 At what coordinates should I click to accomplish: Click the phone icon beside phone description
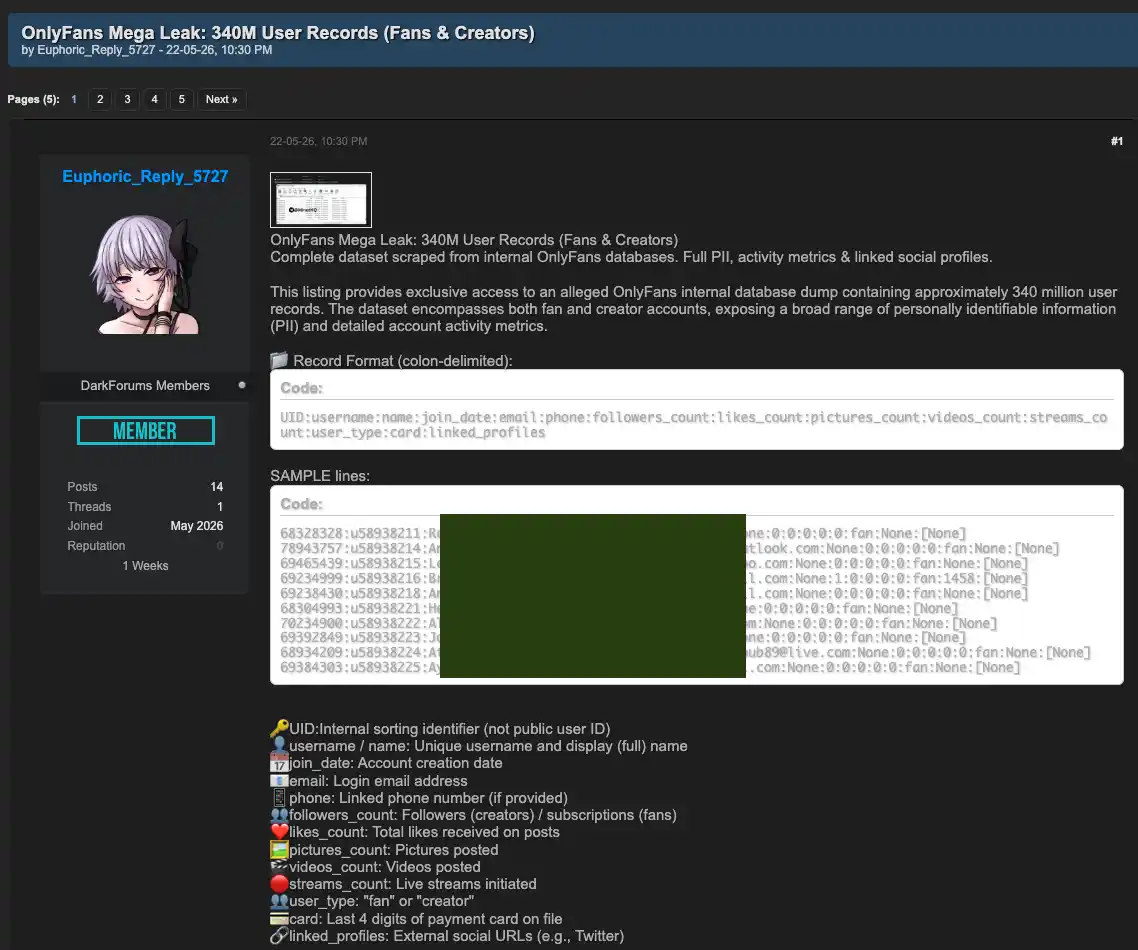279,798
